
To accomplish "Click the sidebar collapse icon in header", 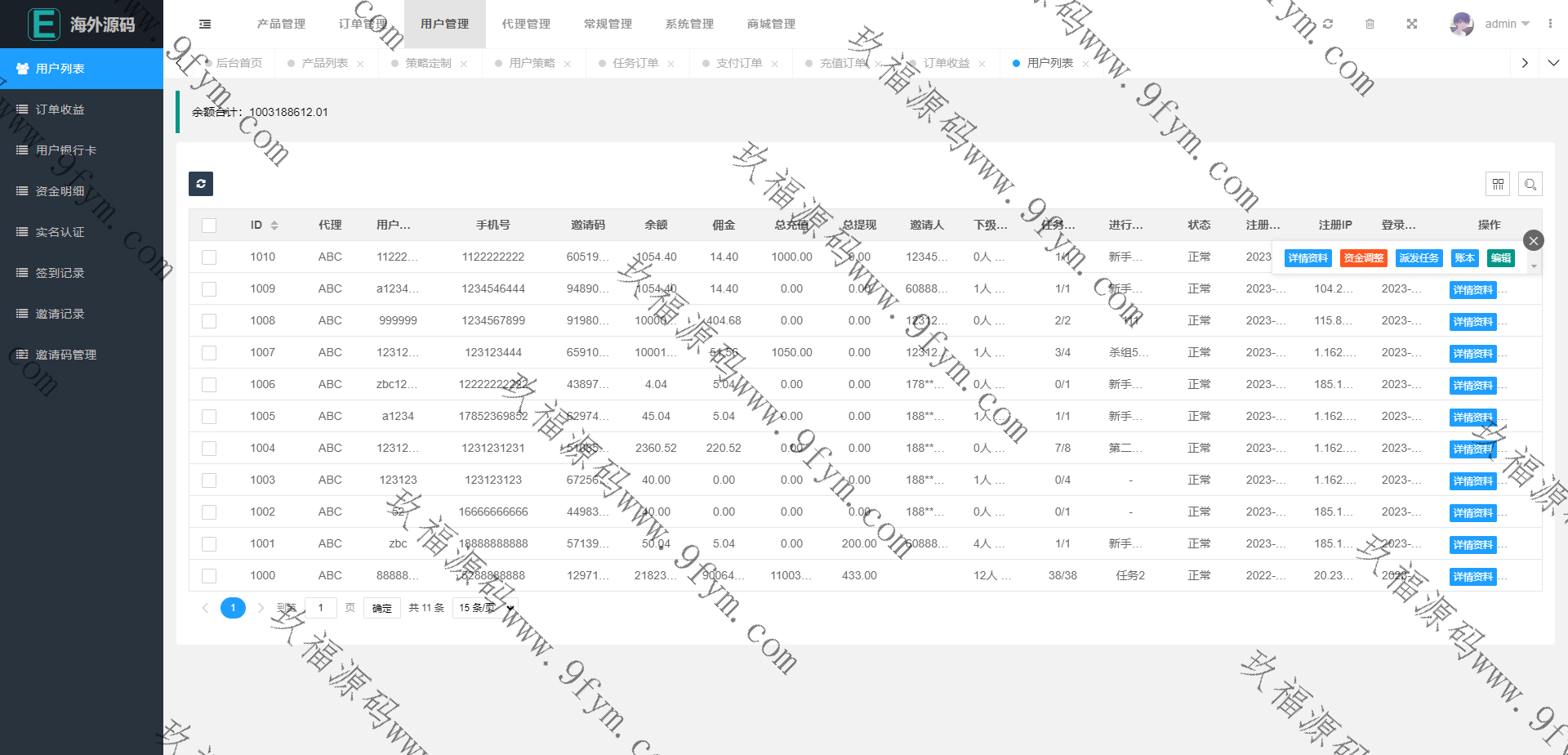I will click(205, 25).
